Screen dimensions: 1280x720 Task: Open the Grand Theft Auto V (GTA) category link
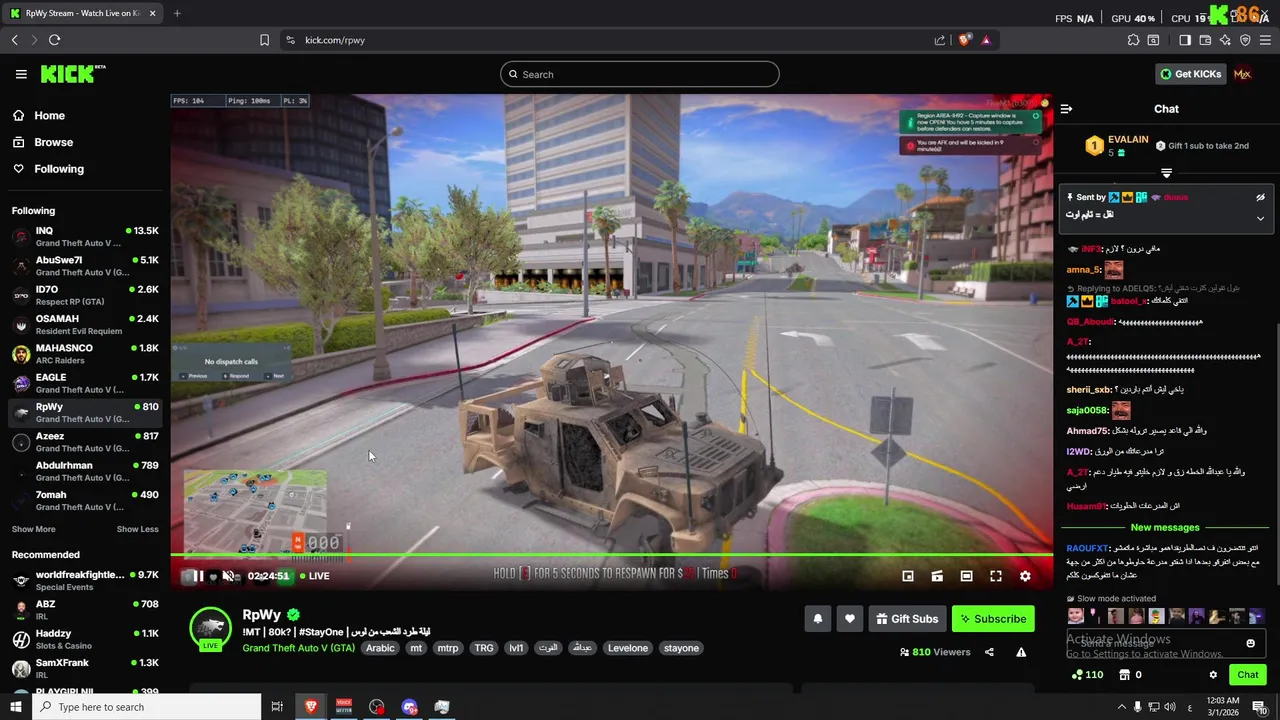pos(298,648)
